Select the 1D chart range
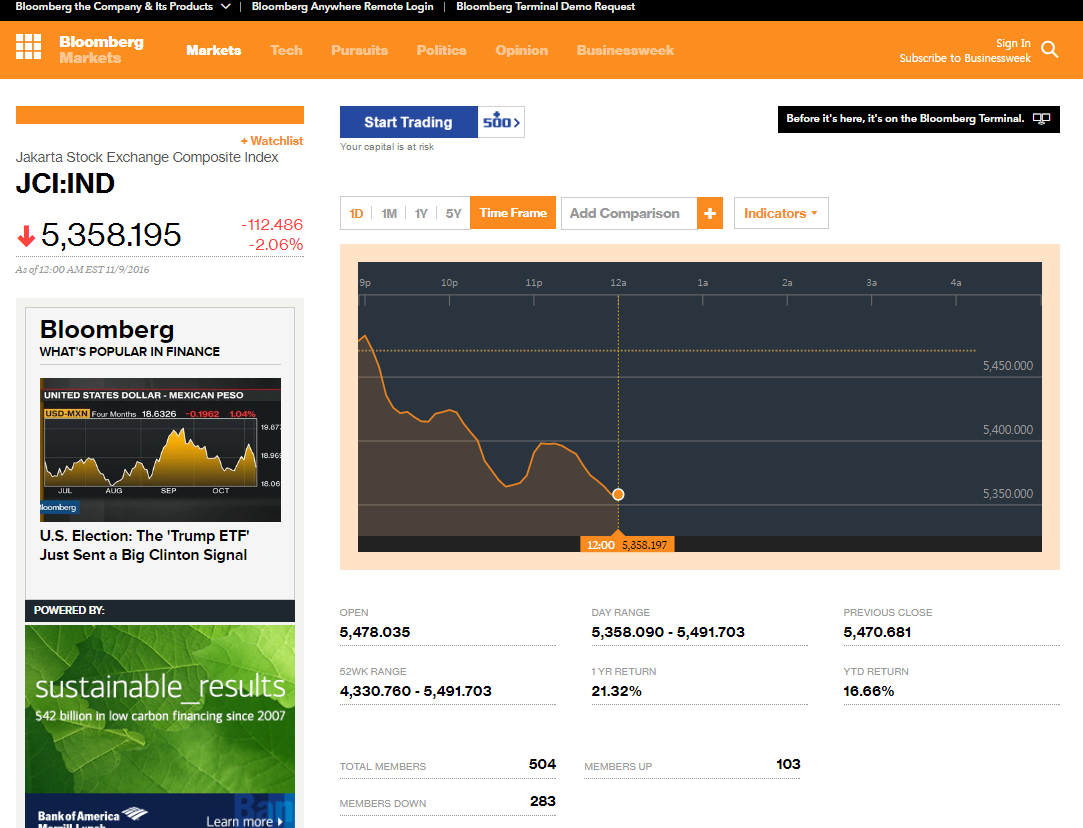1083x828 pixels. (x=356, y=213)
